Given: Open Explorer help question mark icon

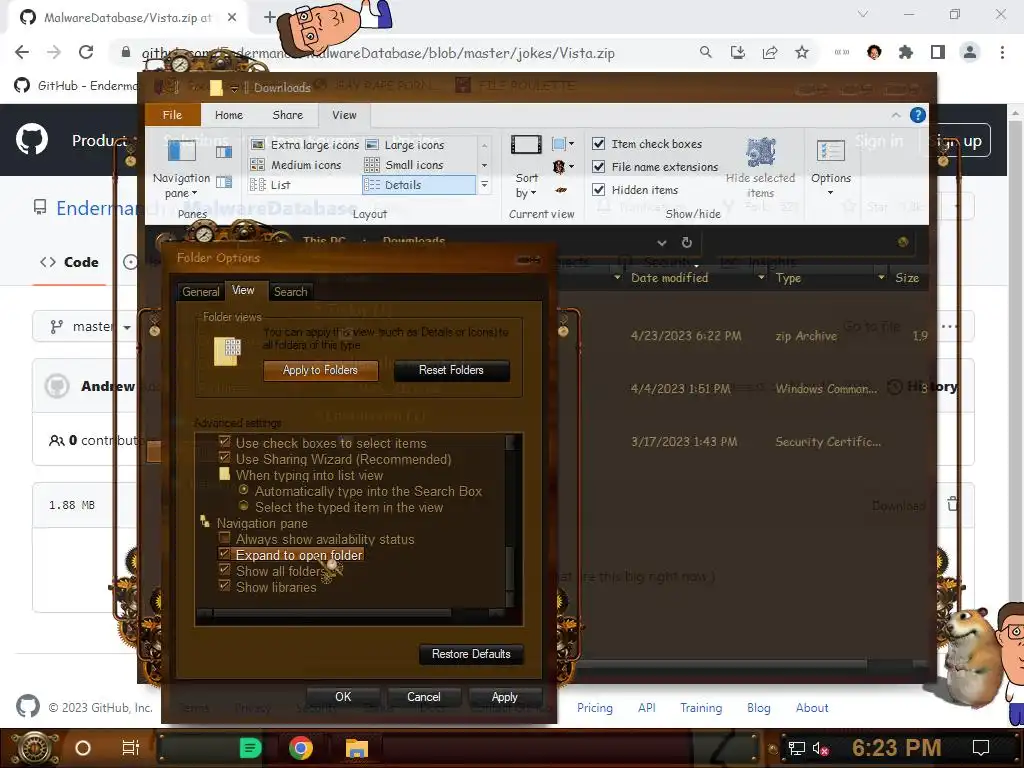Looking at the screenshot, I should [918, 115].
